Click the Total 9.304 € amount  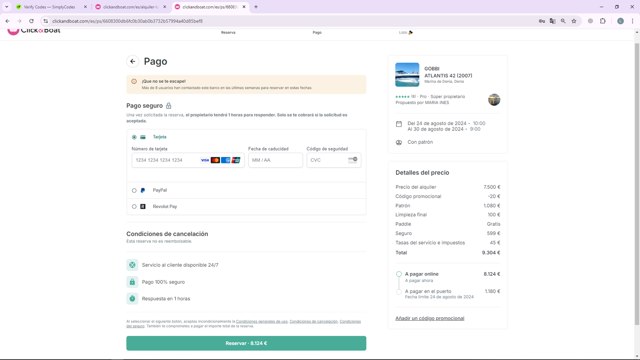491,253
